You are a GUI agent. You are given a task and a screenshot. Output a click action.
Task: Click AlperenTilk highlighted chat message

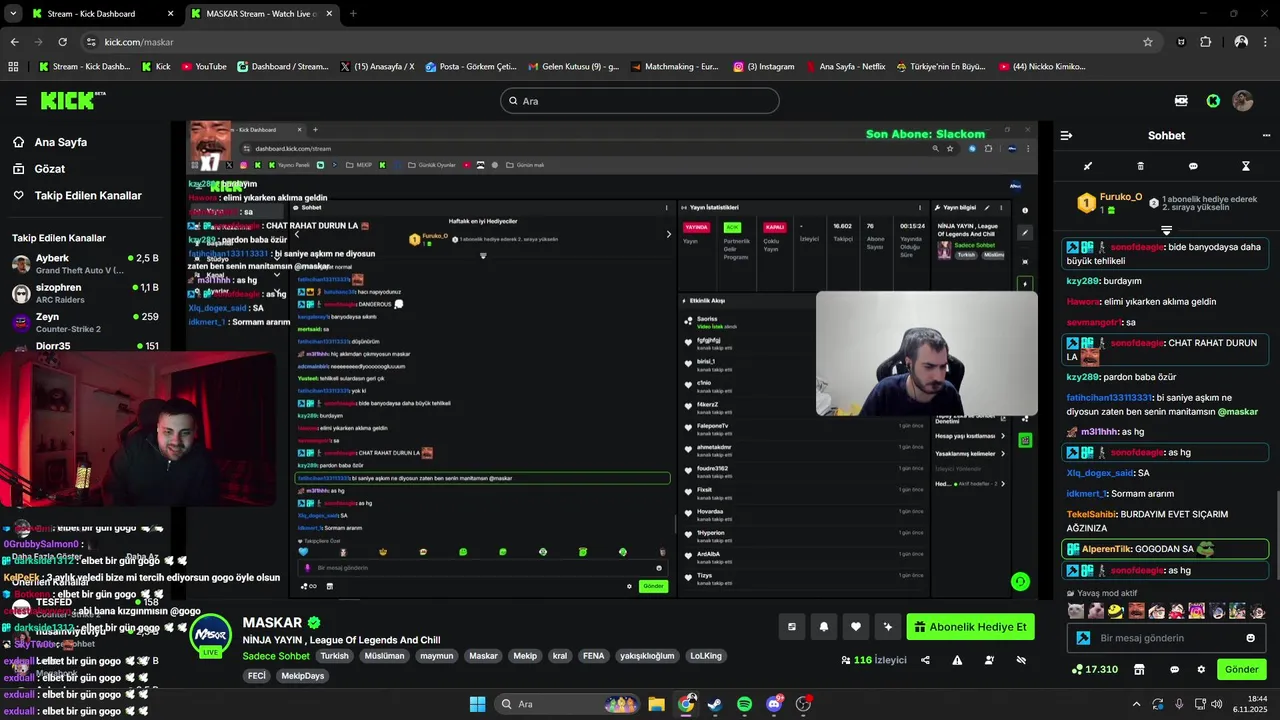tap(1165, 549)
